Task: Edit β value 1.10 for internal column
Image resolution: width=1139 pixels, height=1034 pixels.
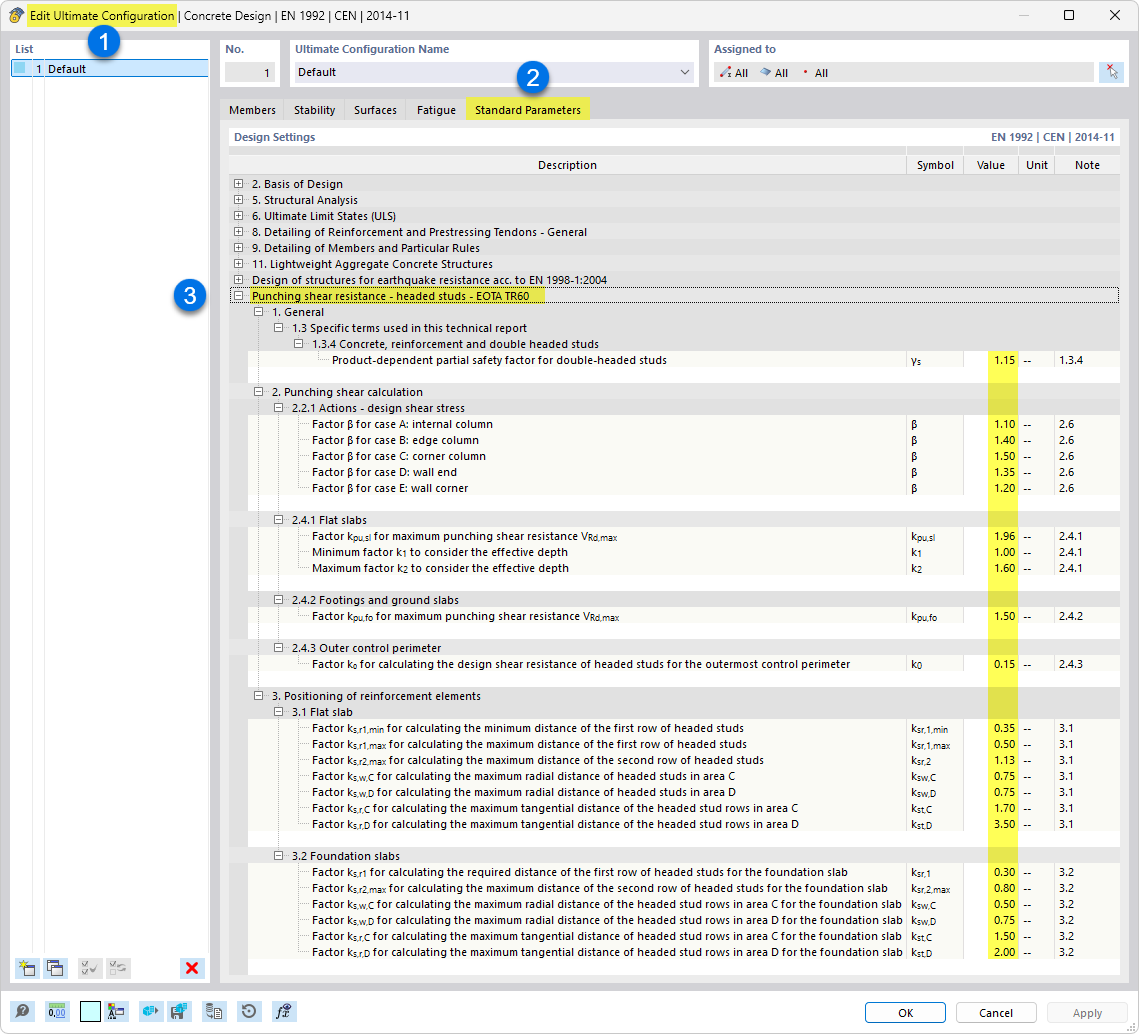Action: click(x=1003, y=424)
